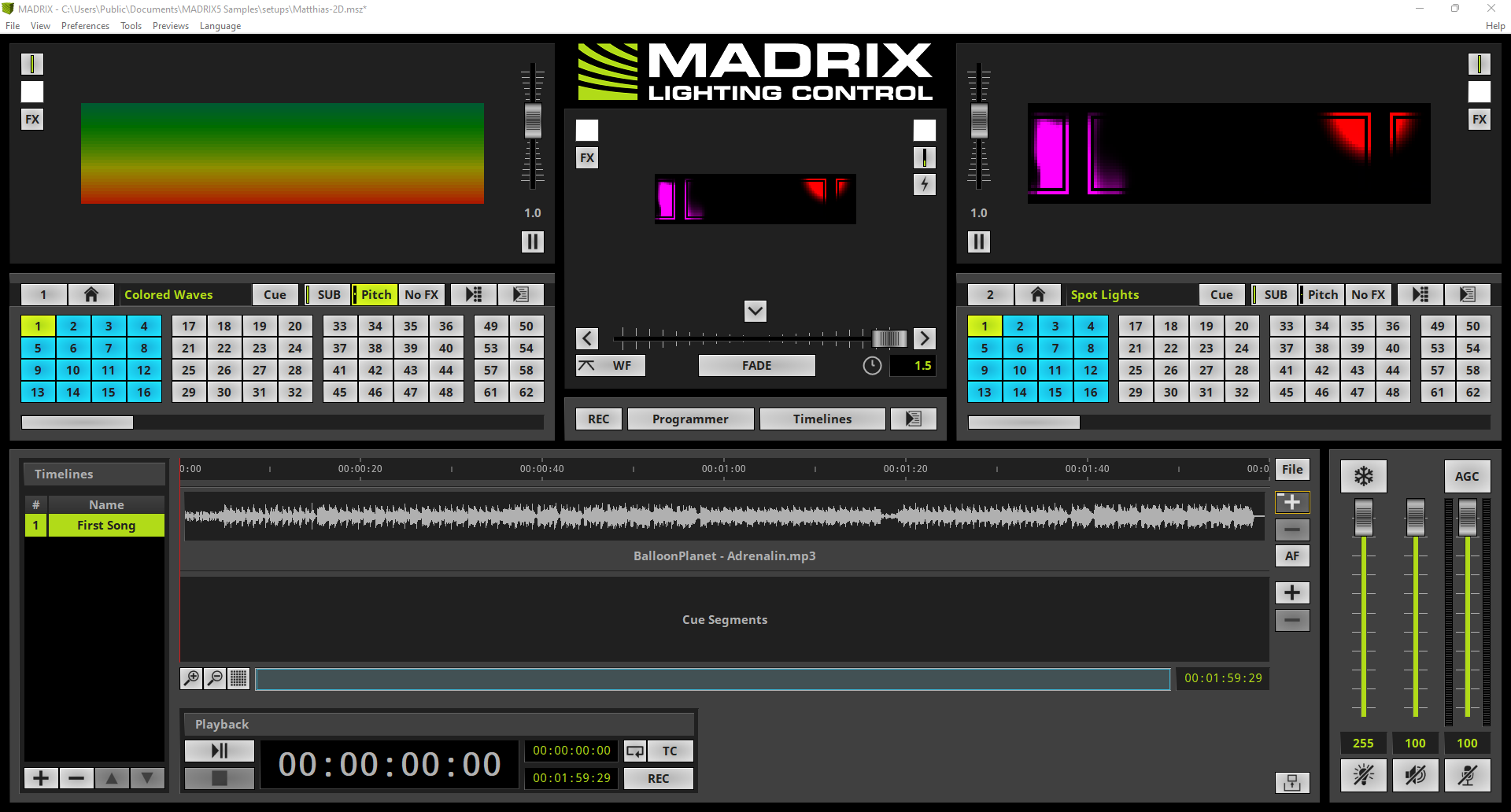
Task: Select First Song timeline row
Action: (x=94, y=525)
